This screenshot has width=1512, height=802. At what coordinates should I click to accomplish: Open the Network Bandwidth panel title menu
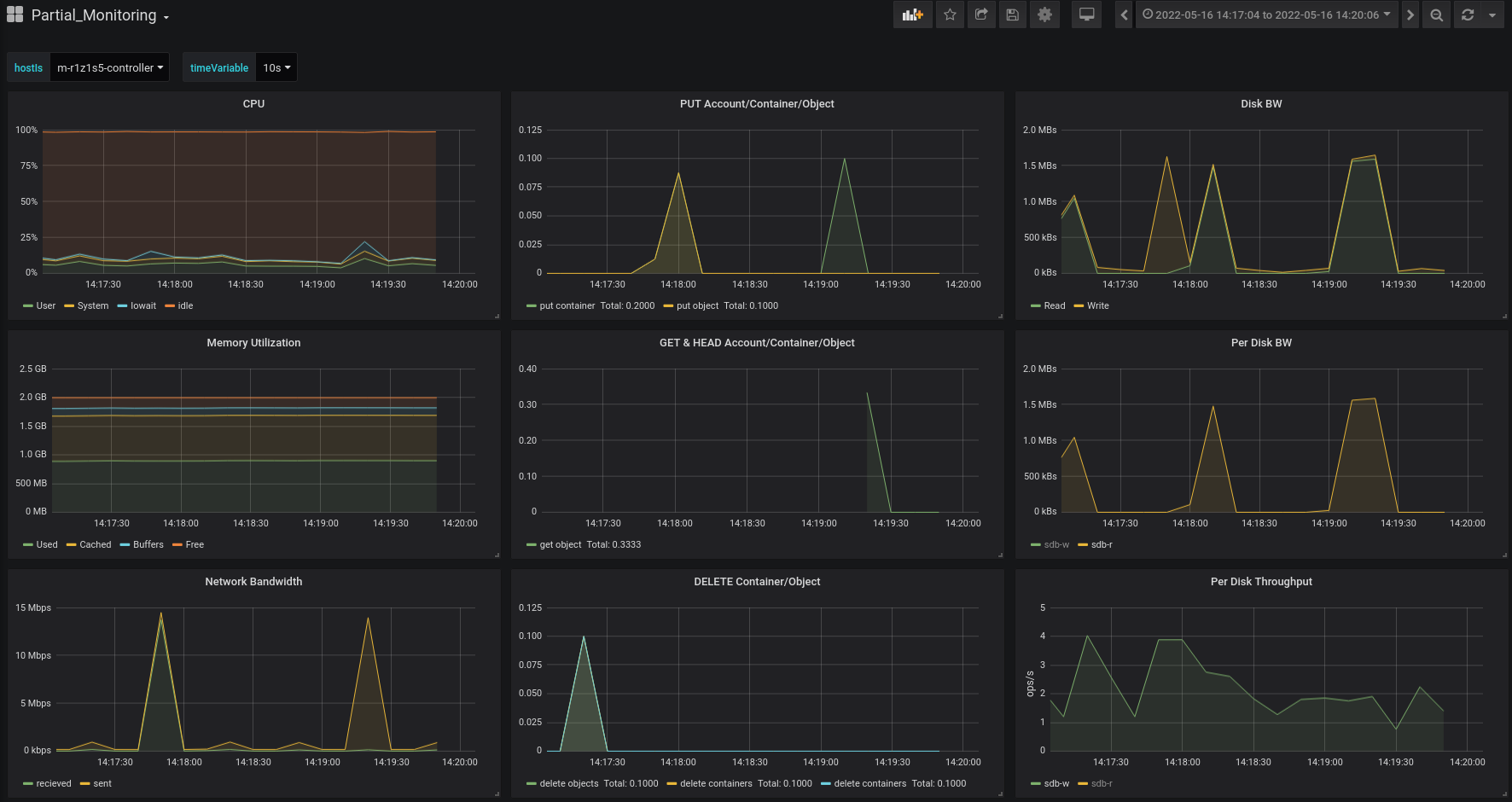pos(253,582)
